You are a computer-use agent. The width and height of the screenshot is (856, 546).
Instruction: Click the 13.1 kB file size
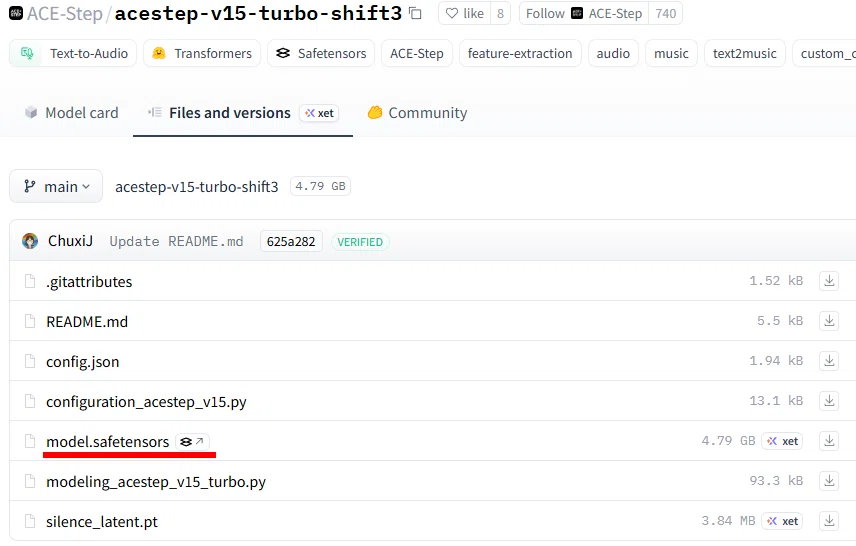pos(776,401)
